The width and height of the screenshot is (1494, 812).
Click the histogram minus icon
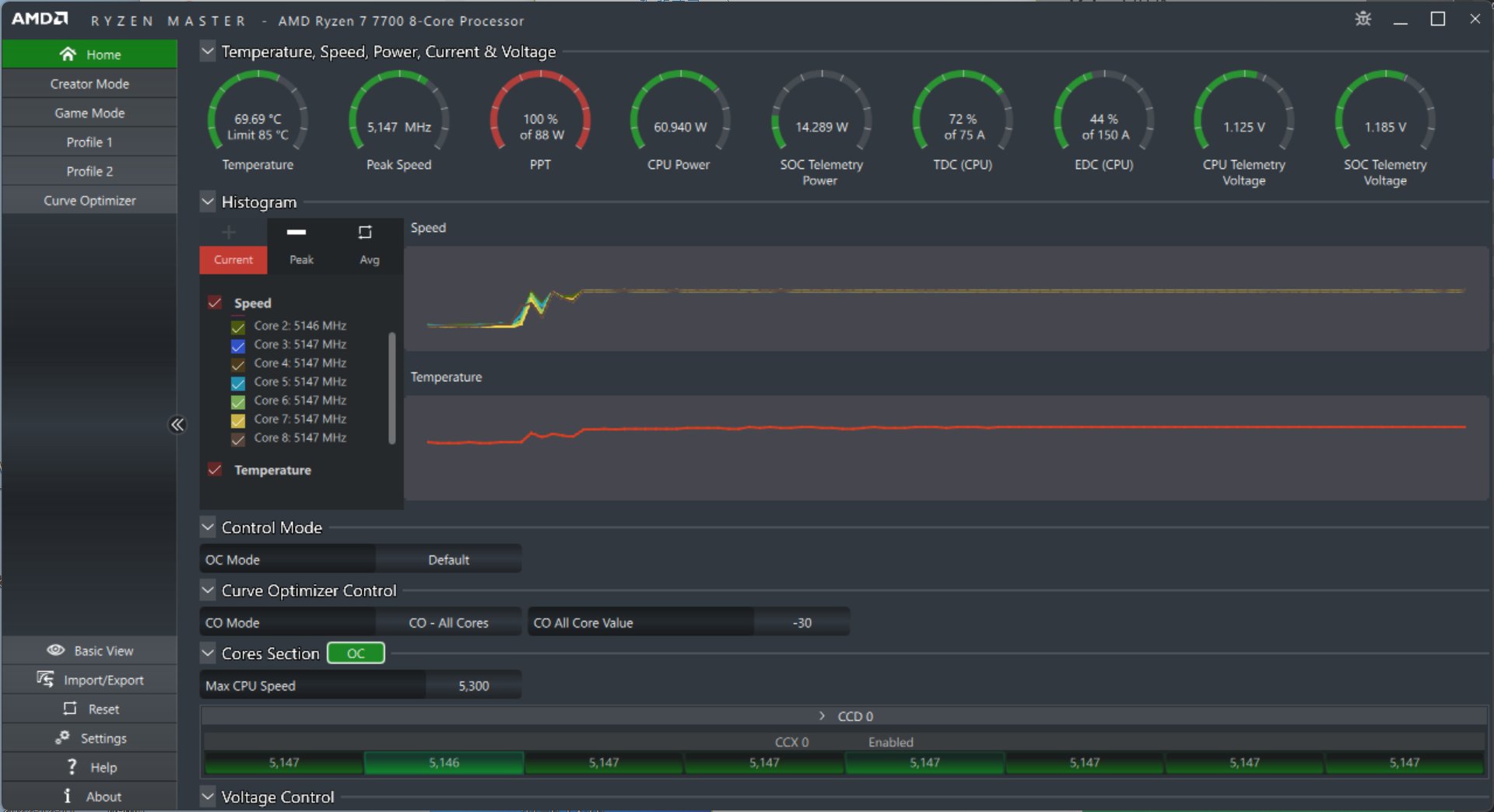point(296,232)
